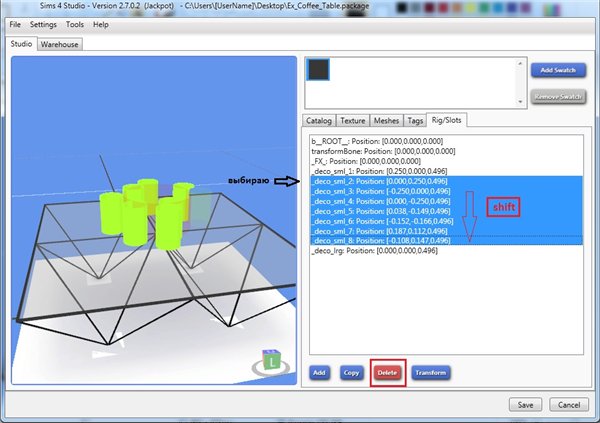Open the File menu
The height and width of the screenshot is (423, 600).
[15, 23]
